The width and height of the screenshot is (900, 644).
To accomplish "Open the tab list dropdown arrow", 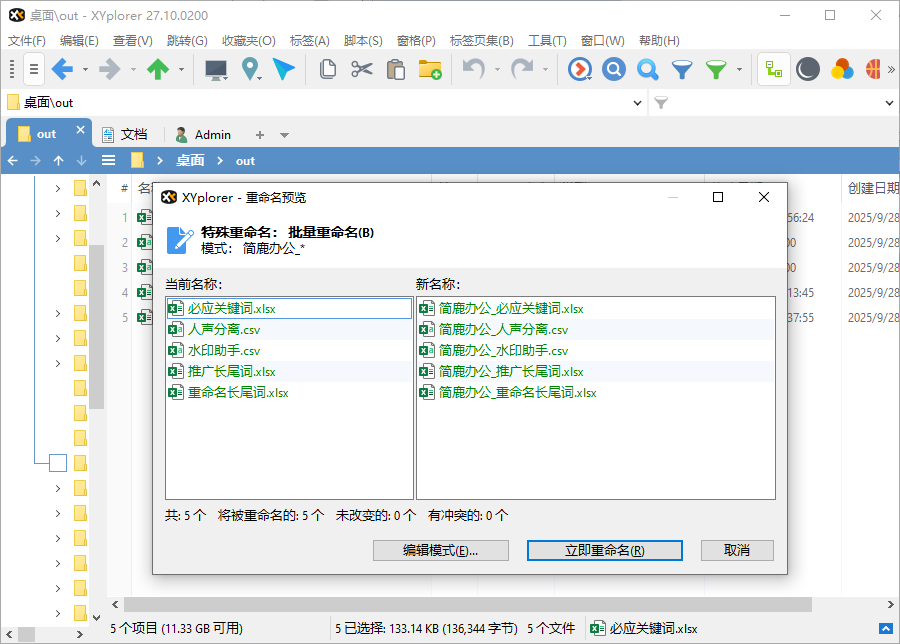I will 284,135.
